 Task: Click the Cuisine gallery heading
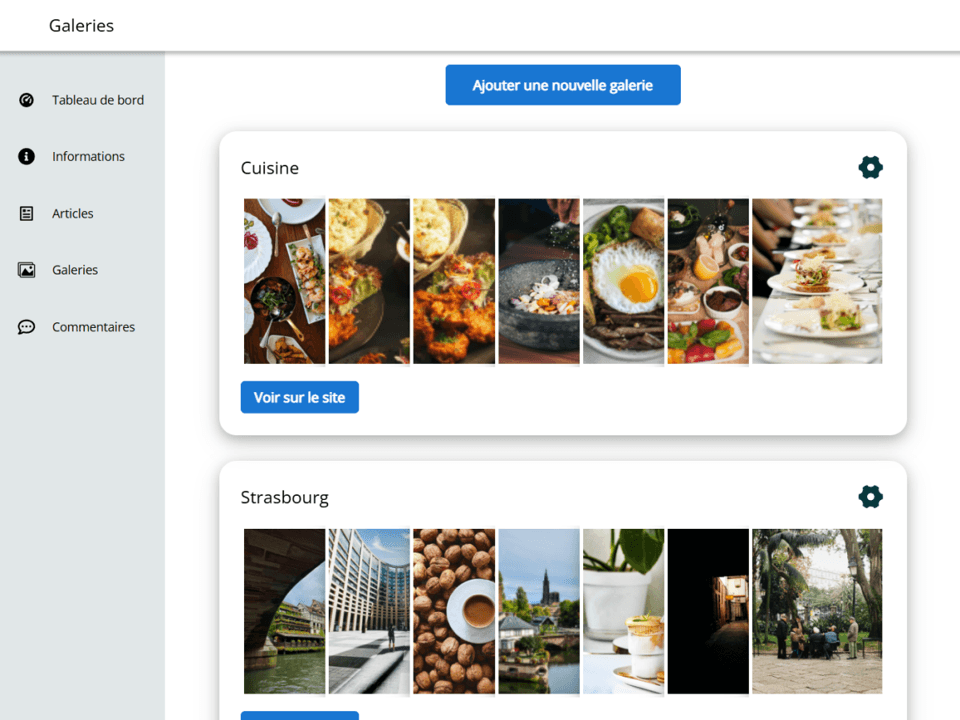pyautogui.click(x=269, y=168)
